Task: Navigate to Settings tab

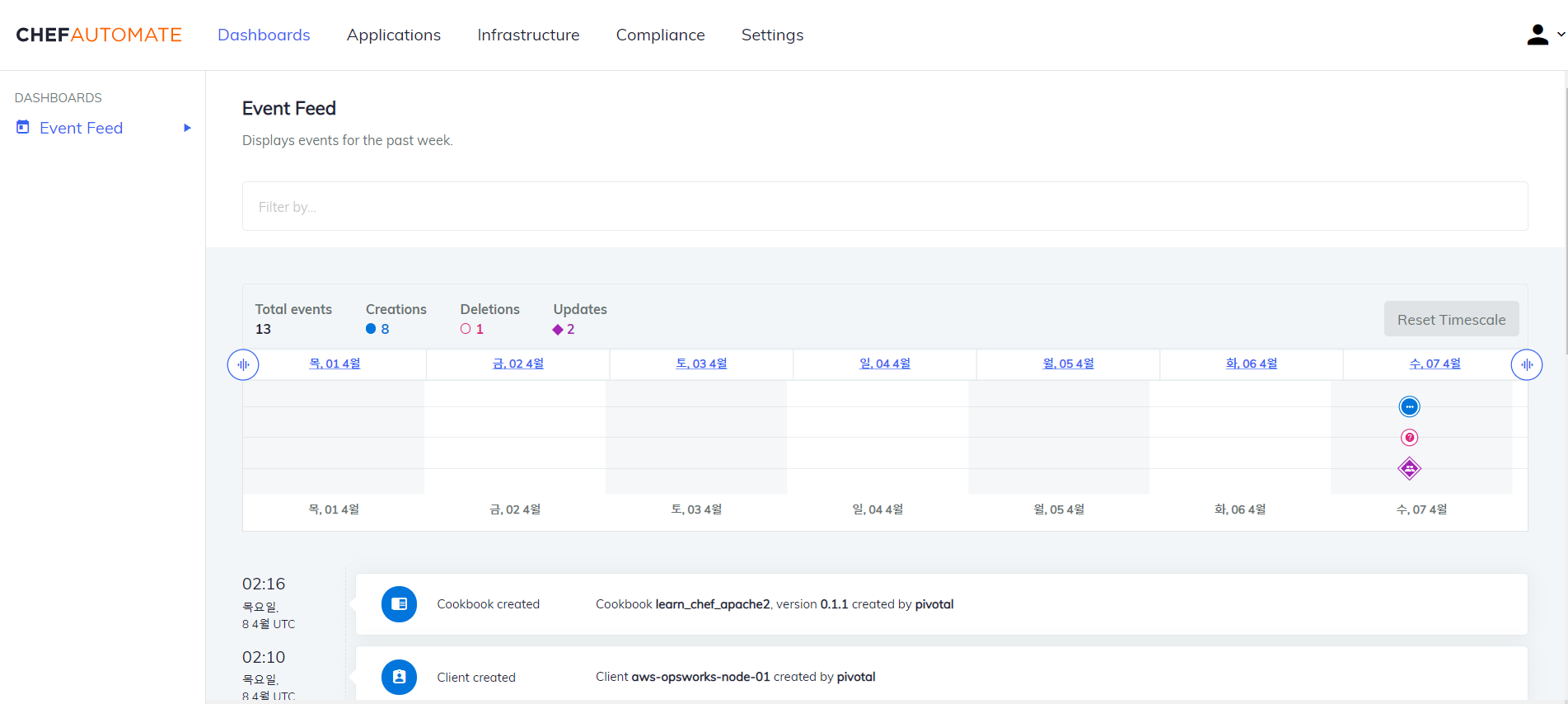Action: pos(772,35)
